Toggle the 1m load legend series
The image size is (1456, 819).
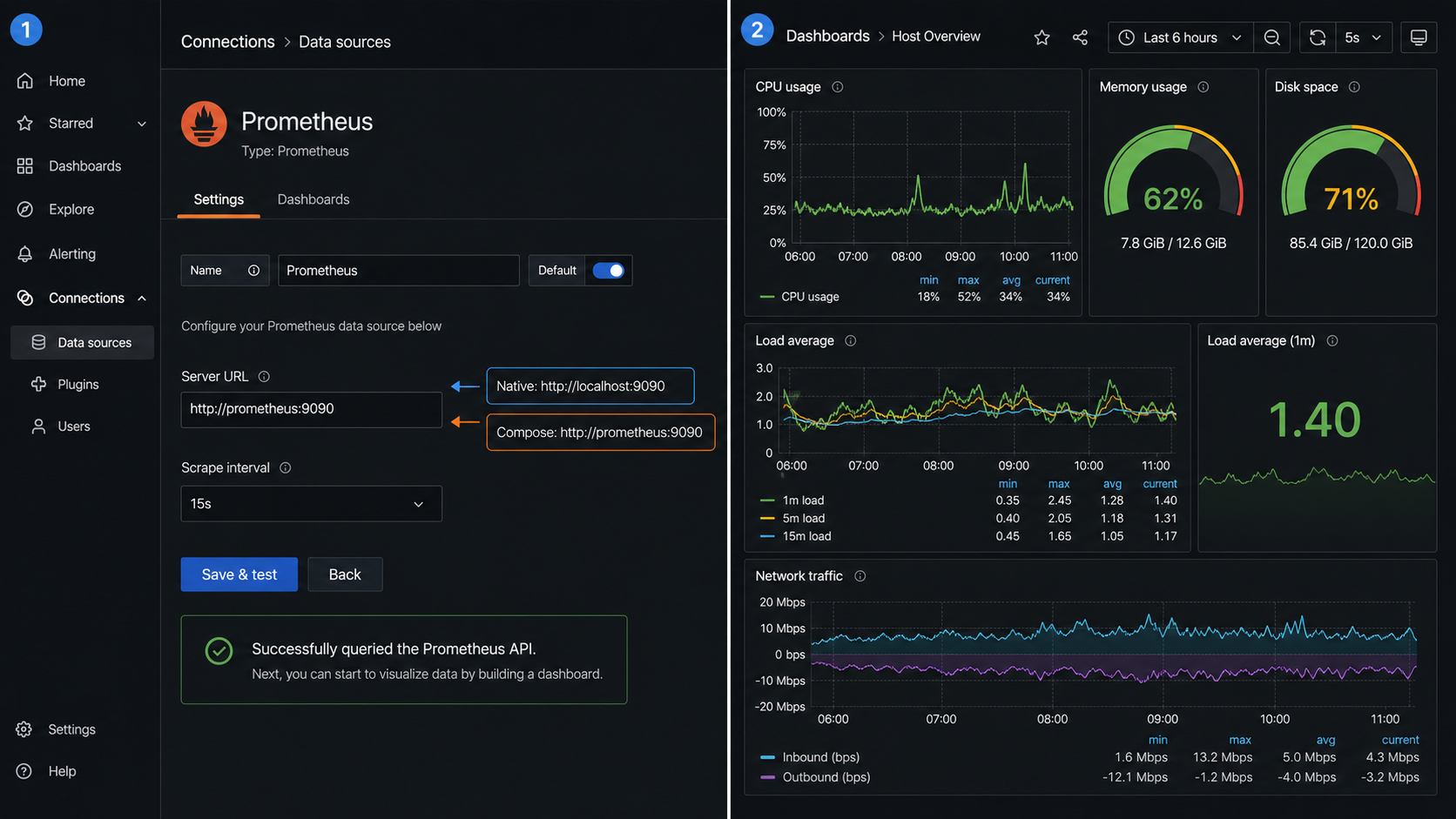click(x=792, y=500)
